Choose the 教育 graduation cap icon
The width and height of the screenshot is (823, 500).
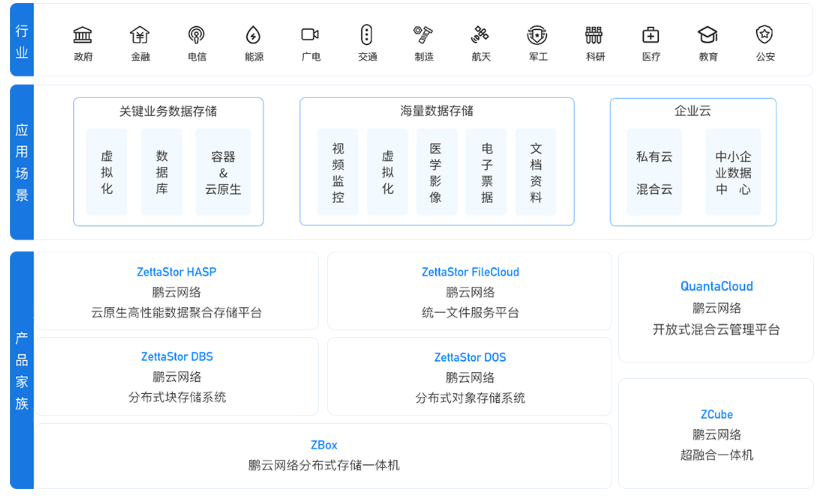(708, 35)
